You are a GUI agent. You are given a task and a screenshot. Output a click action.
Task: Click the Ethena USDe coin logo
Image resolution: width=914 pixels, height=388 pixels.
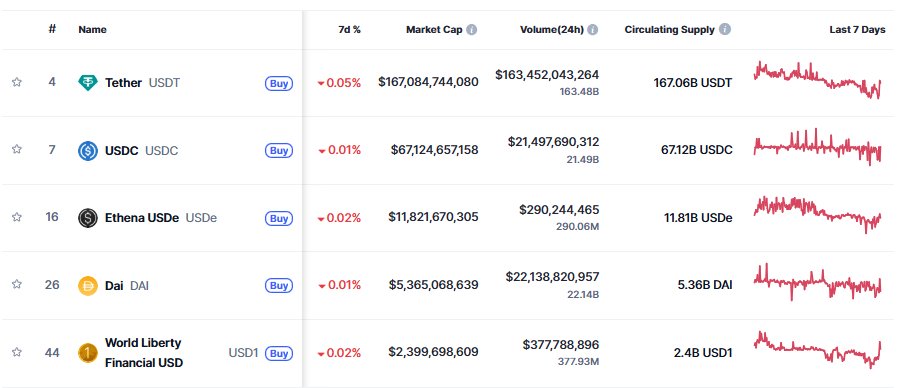click(x=88, y=218)
